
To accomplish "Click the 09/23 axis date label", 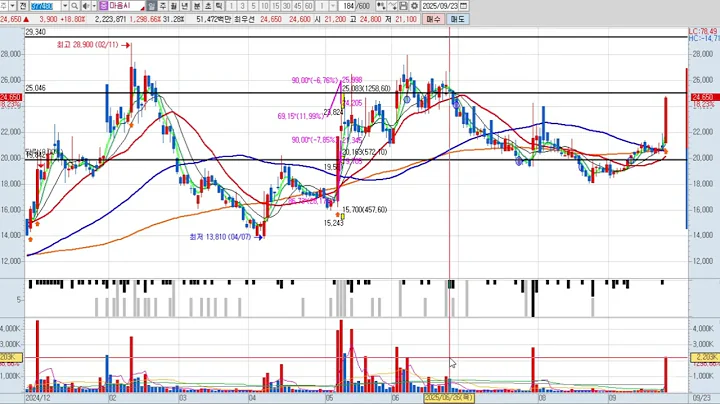I will click(703, 398).
